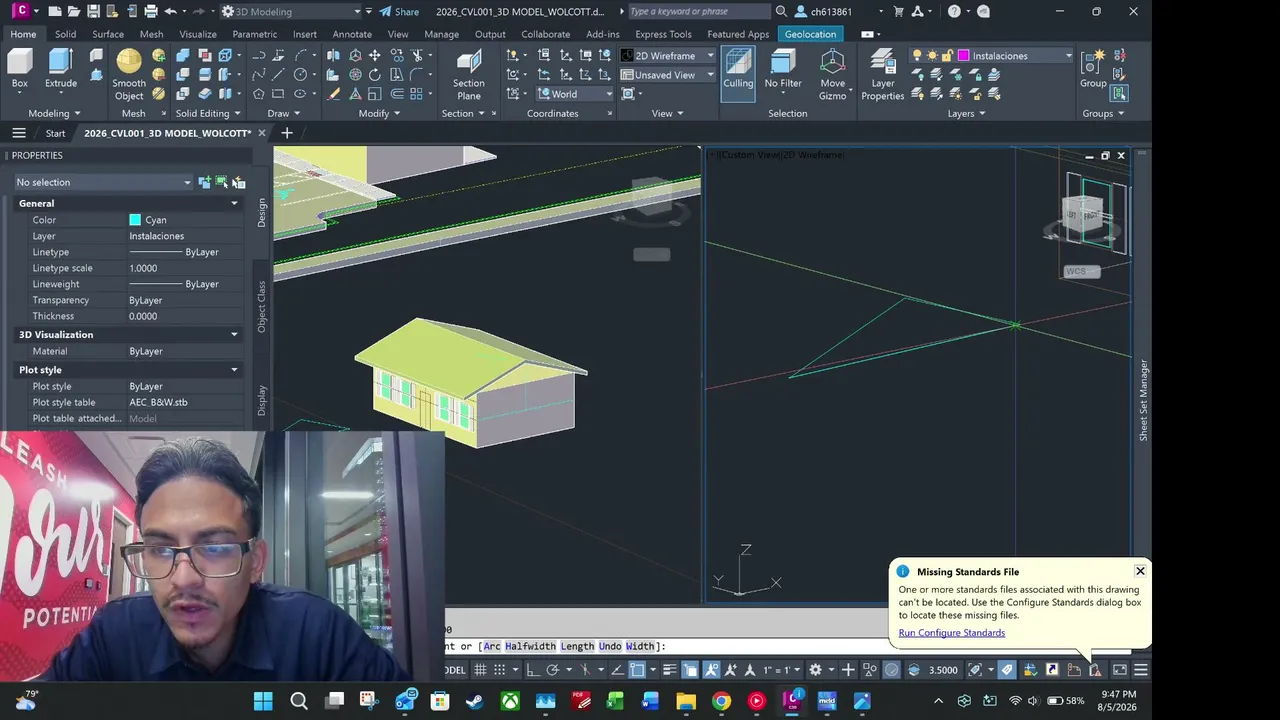1280x720 pixels.
Task: Toggle layer on/off lightbulb in layer dropdown
Action: point(917,56)
